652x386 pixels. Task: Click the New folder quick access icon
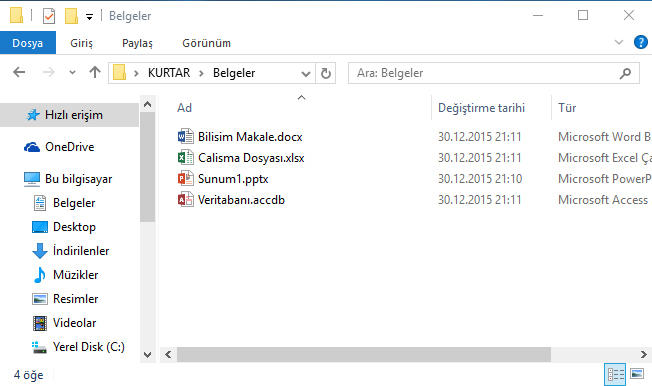coord(71,16)
